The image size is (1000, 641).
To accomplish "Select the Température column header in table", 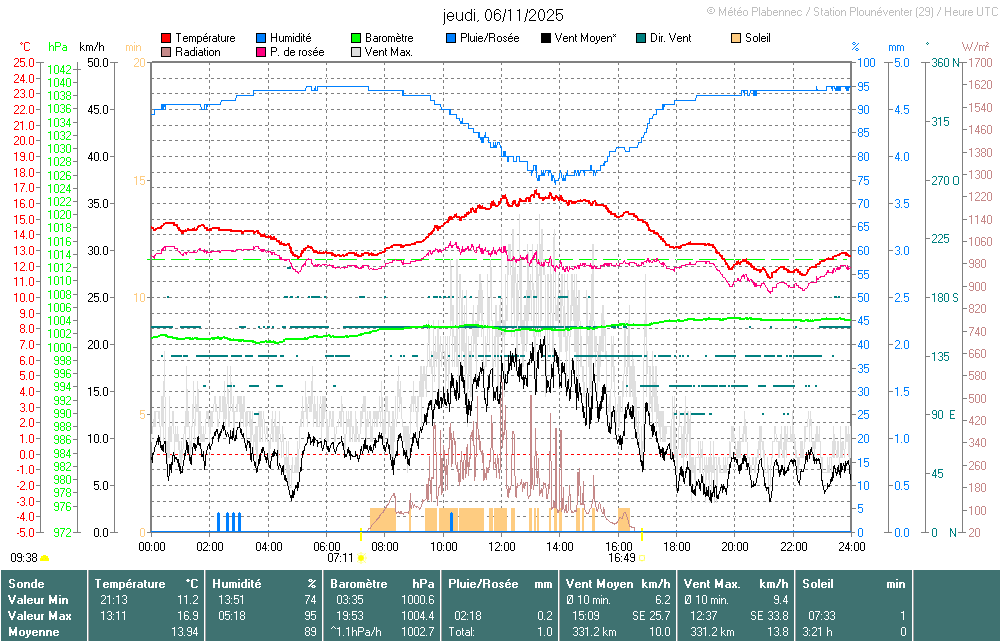I will pos(145,582).
